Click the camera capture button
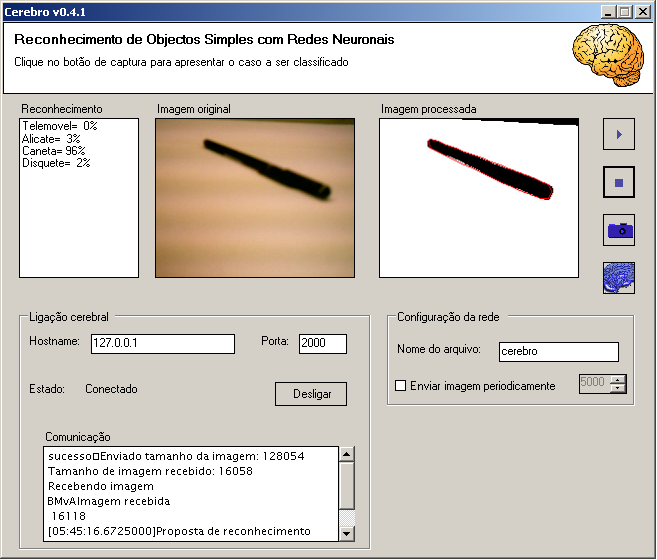 tap(618, 230)
